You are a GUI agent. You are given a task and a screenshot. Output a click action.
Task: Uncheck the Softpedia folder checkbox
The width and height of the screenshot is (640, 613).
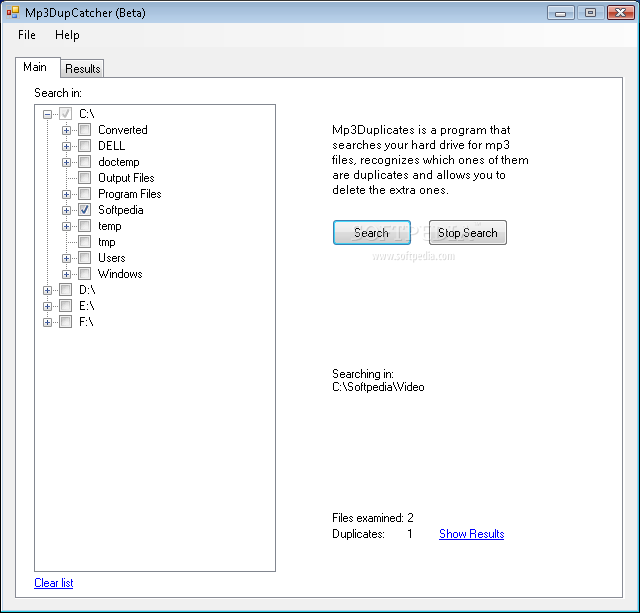pyautogui.click(x=84, y=210)
